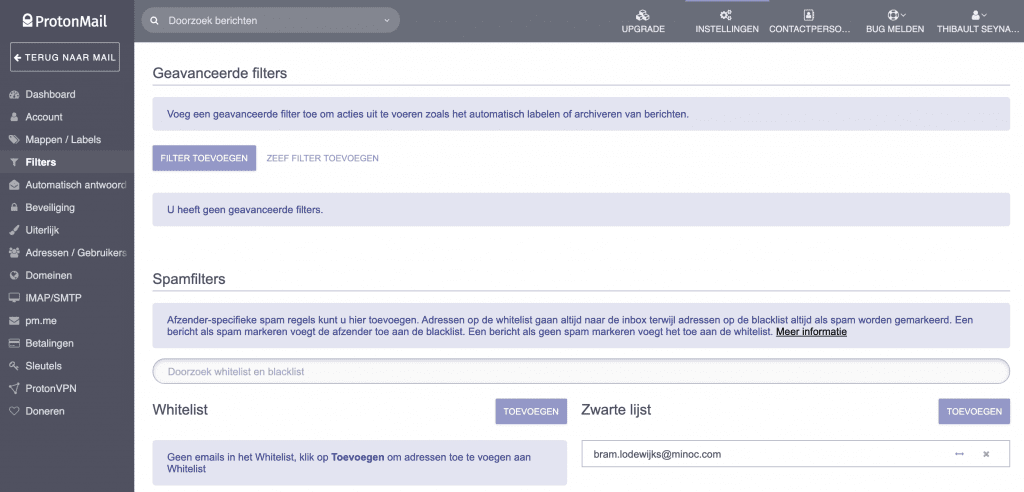
Task: Open the Thibault Seyna user menu
Action: point(978,21)
